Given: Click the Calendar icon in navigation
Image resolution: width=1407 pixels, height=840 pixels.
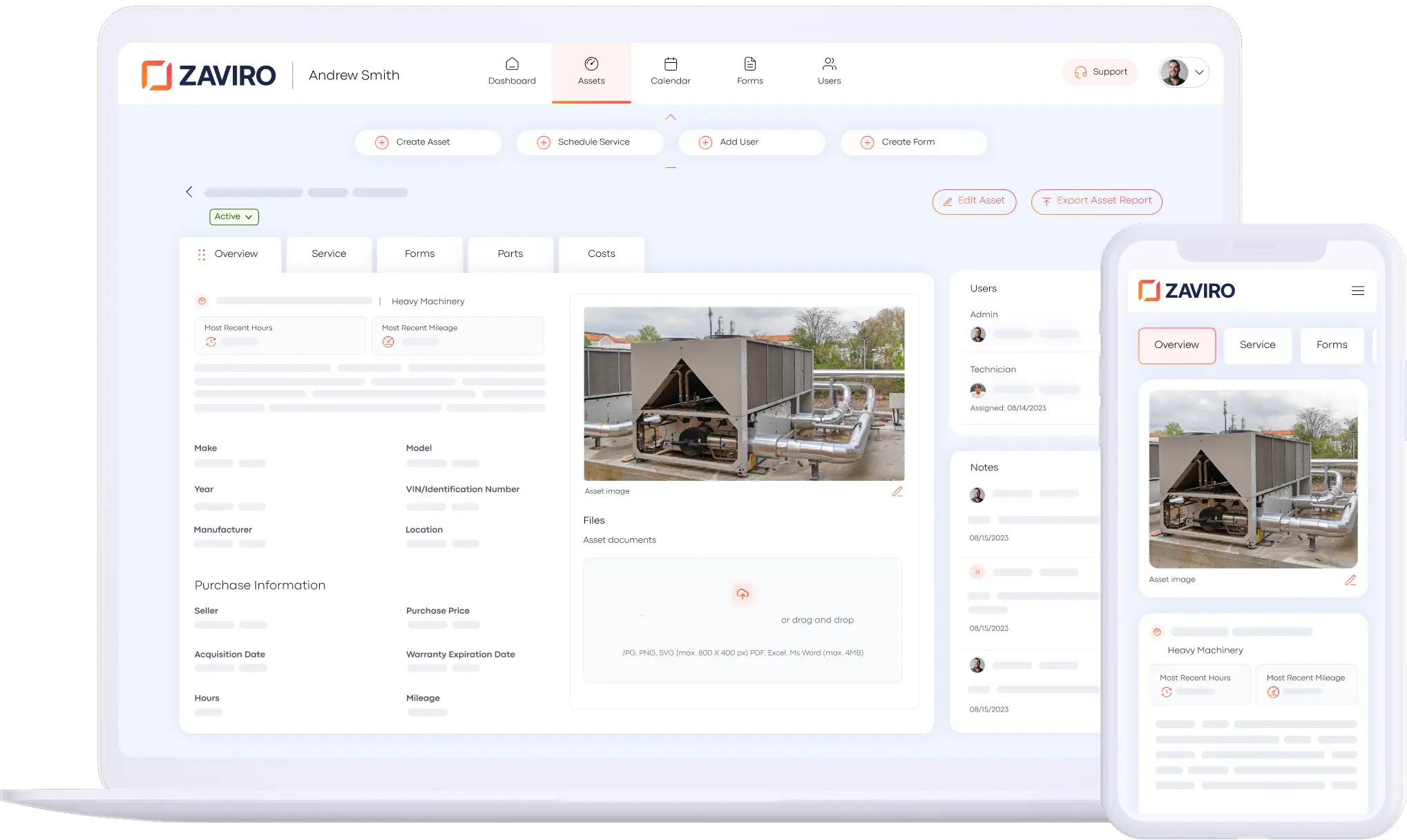Looking at the screenshot, I should 670,64.
